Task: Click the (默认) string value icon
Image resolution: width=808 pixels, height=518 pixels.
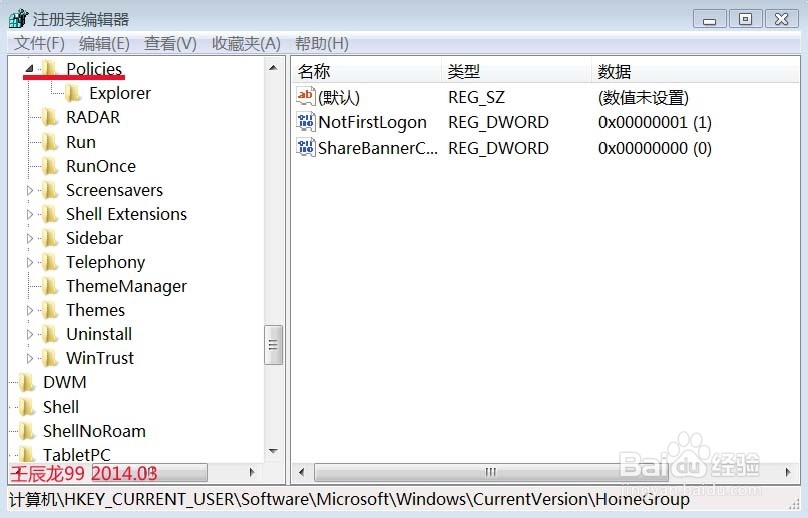Action: 306,96
